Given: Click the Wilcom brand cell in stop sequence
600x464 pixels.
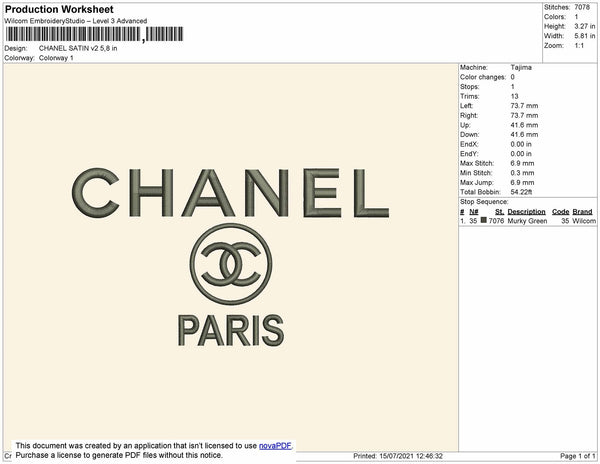Looking at the screenshot, I should coord(584,221).
